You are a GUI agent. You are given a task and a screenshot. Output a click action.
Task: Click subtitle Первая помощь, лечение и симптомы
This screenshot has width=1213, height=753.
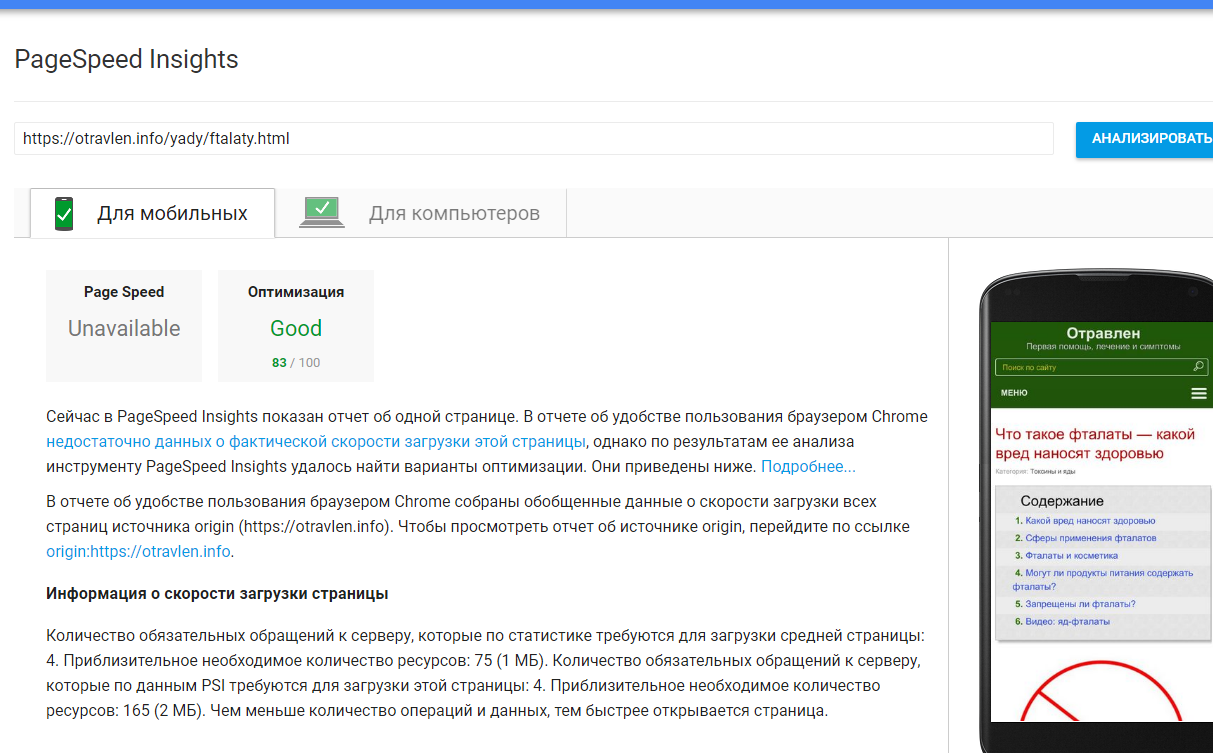pyautogui.click(x=1103, y=347)
